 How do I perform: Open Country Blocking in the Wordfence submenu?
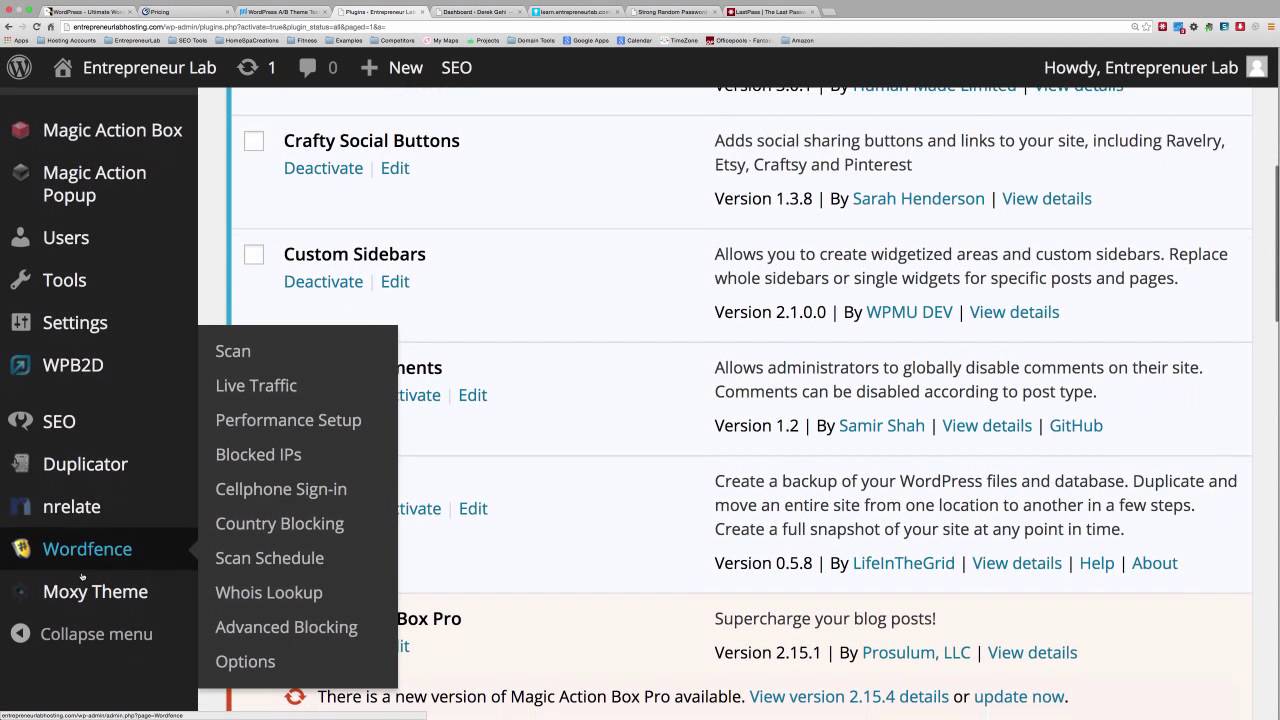click(x=279, y=523)
